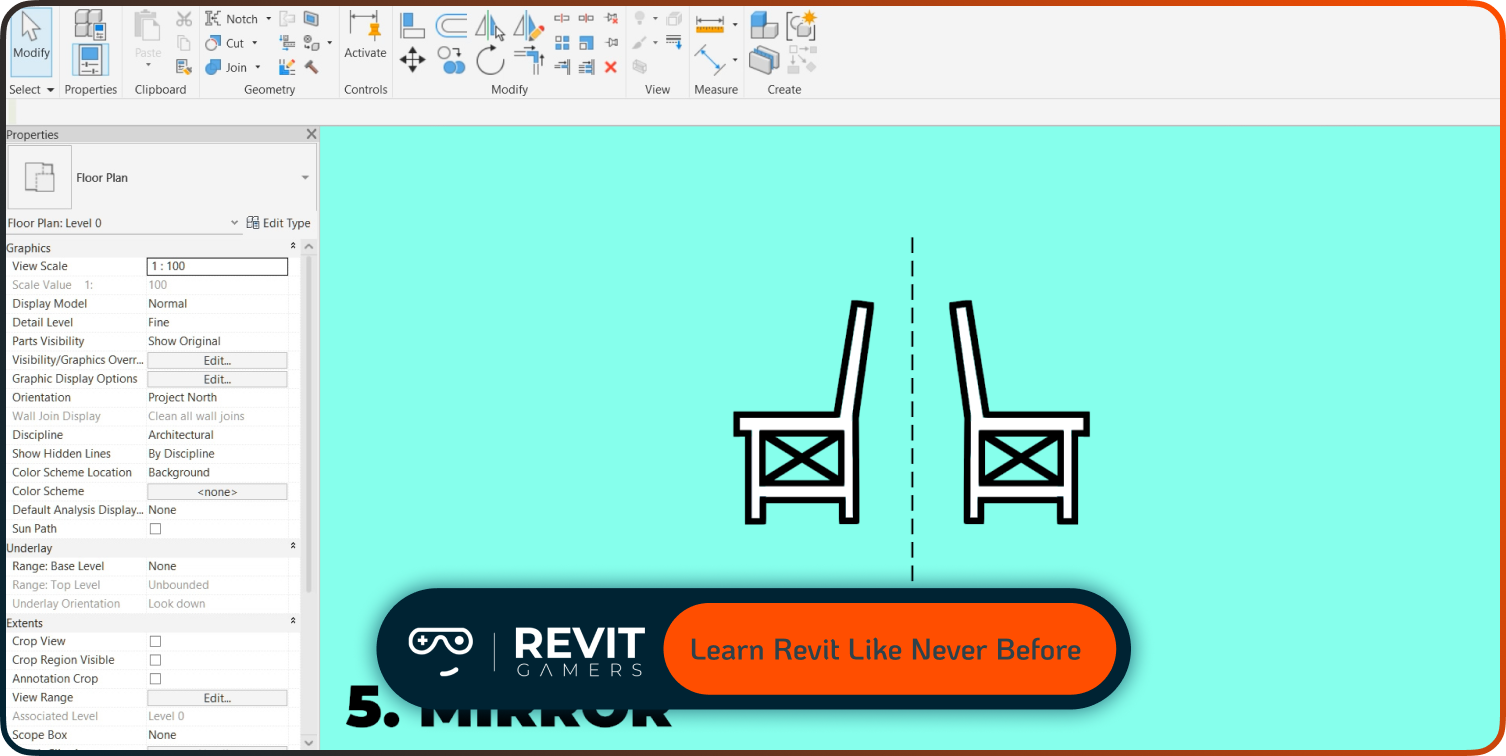
Task: Open the Floor Plan type selector dropdown
Action: click(x=305, y=178)
